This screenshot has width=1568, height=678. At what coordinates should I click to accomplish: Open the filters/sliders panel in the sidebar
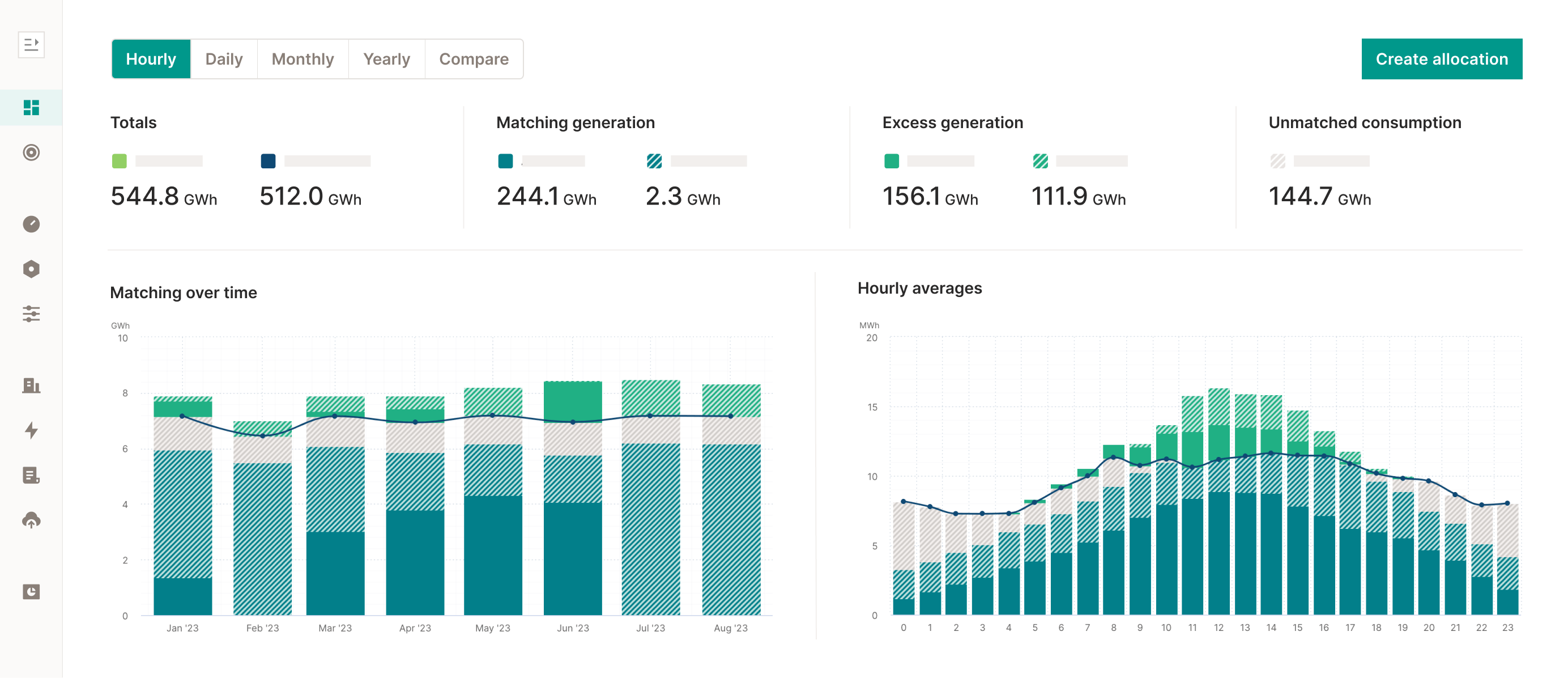click(31, 314)
